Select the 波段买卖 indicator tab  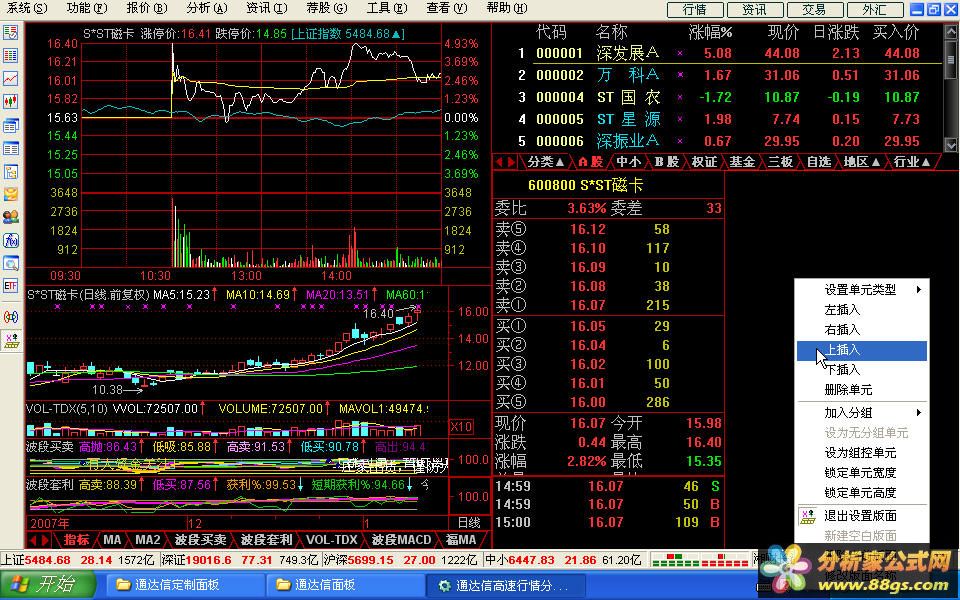200,540
